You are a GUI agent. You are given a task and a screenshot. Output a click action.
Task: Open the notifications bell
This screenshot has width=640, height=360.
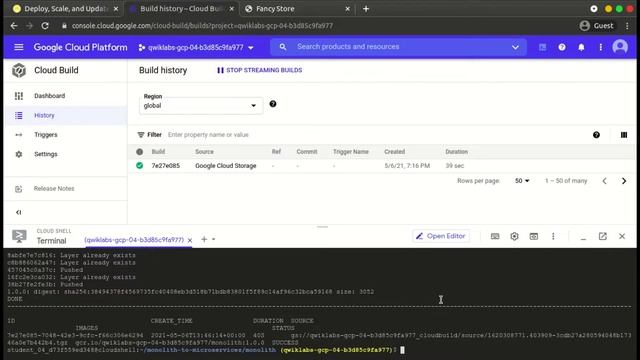pyautogui.click(x=581, y=47)
